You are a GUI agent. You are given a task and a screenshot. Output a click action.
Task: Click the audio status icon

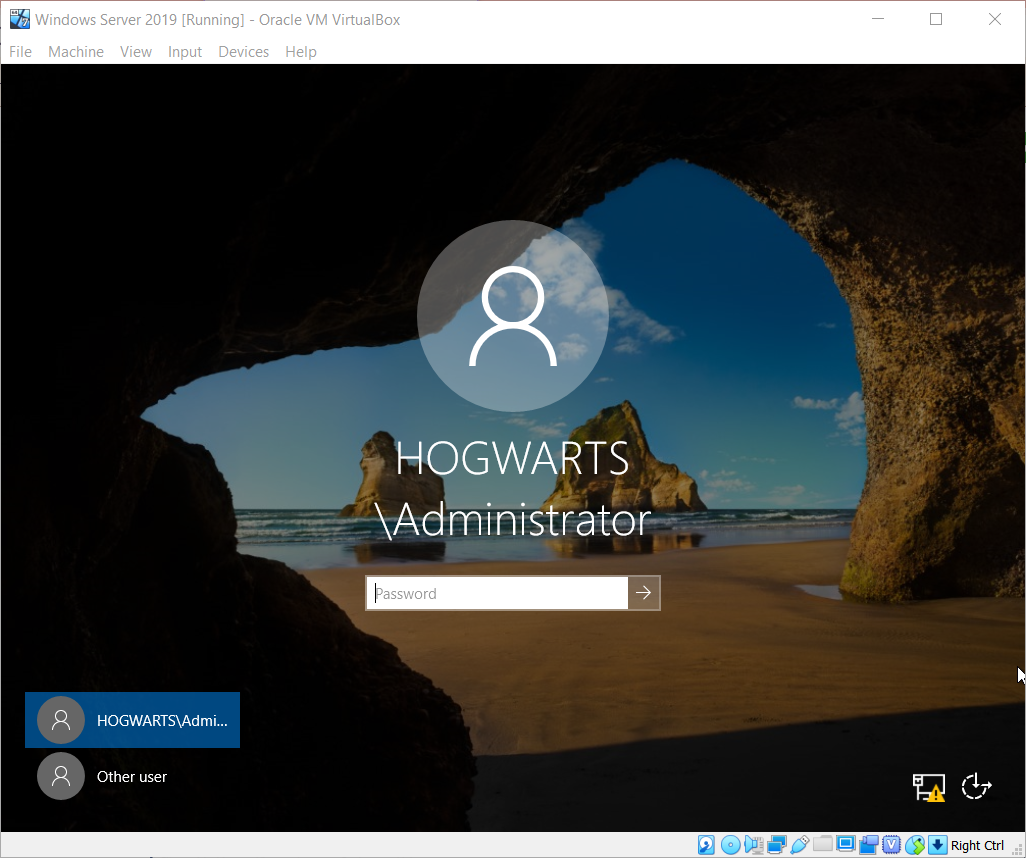[754, 845]
